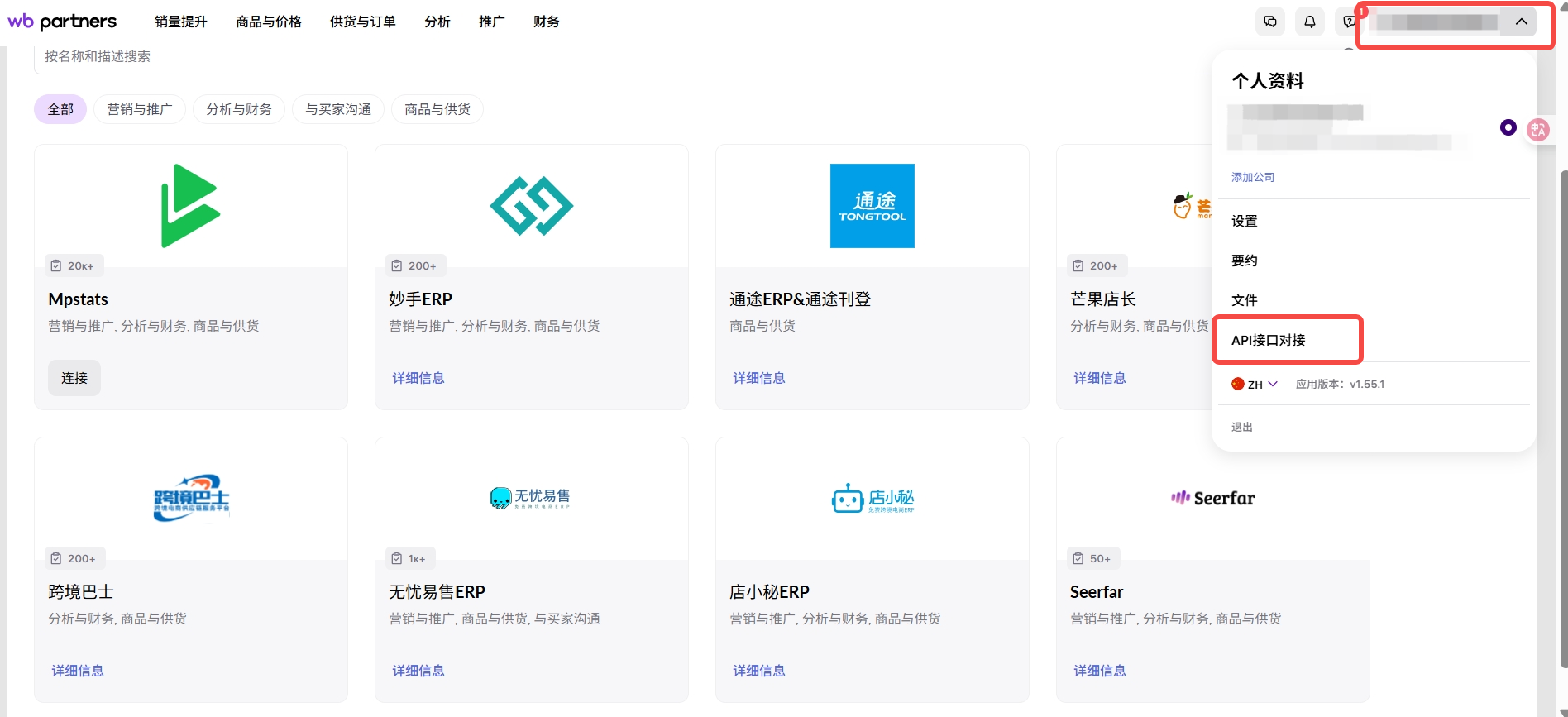
Task: Open the 财务 menu
Action: click(547, 22)
